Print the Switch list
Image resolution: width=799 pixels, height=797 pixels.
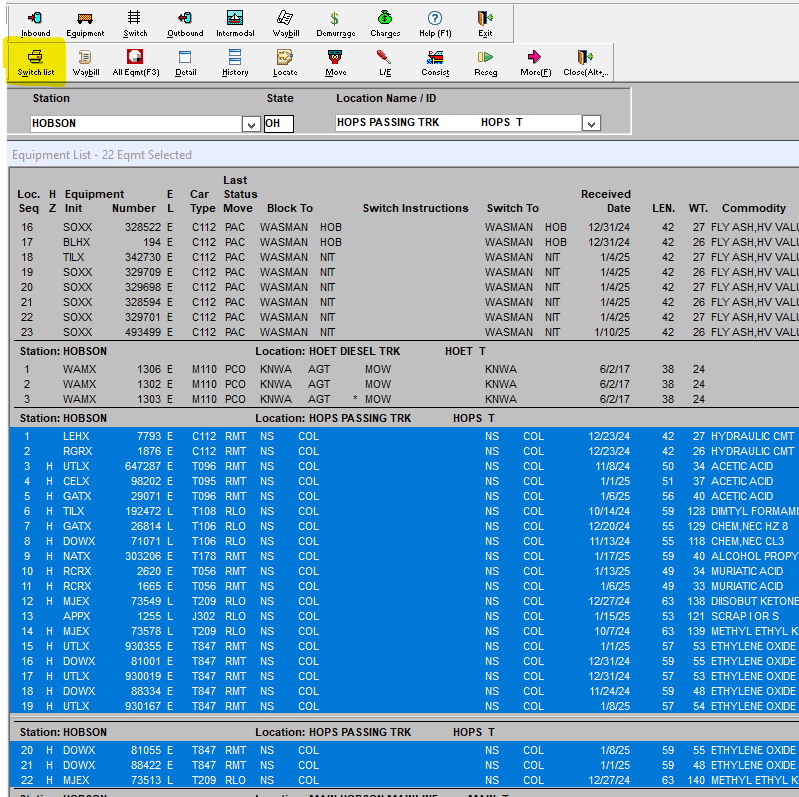pyautogui.click(x=35, y=63)
